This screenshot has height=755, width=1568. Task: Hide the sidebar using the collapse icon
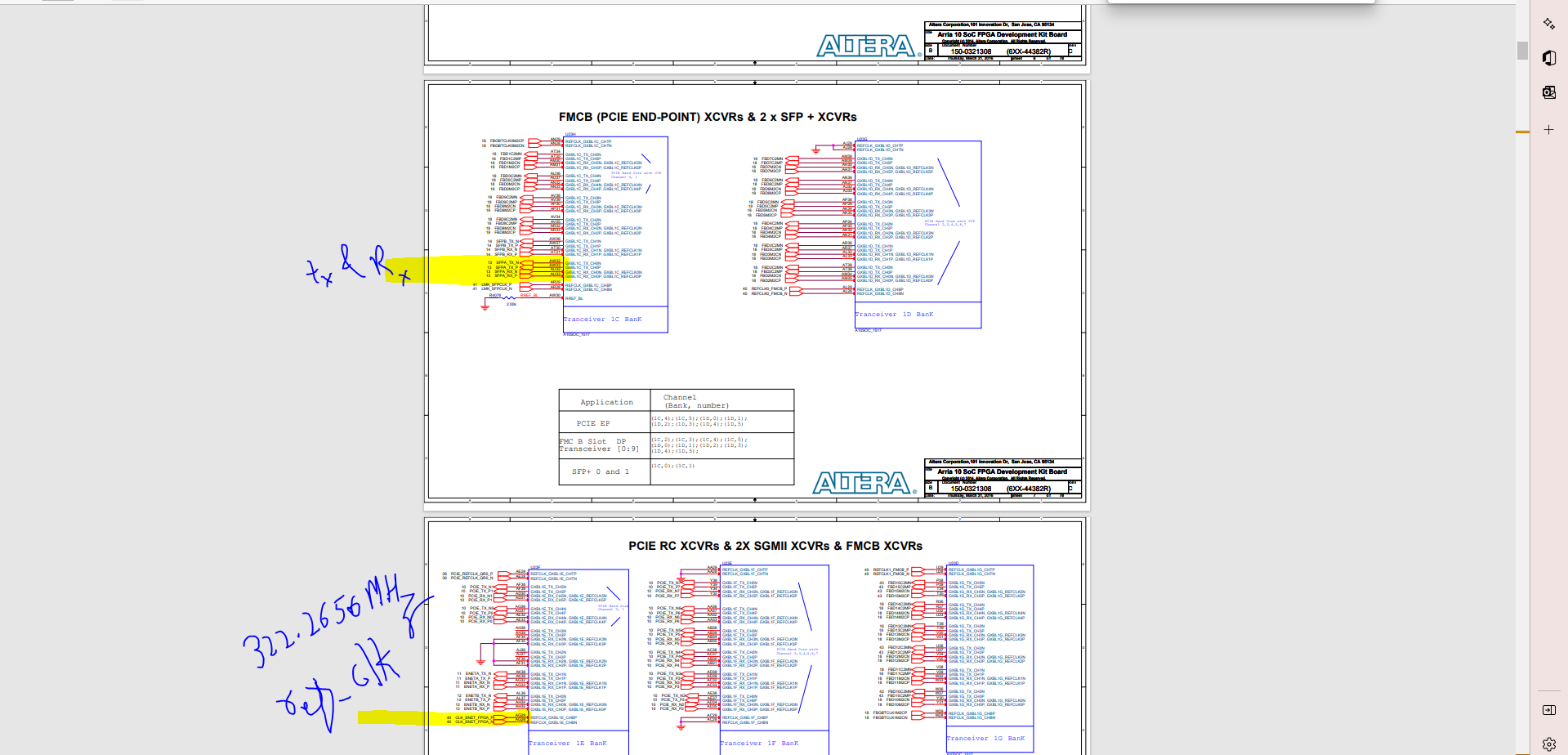[x=1548, y=710]
